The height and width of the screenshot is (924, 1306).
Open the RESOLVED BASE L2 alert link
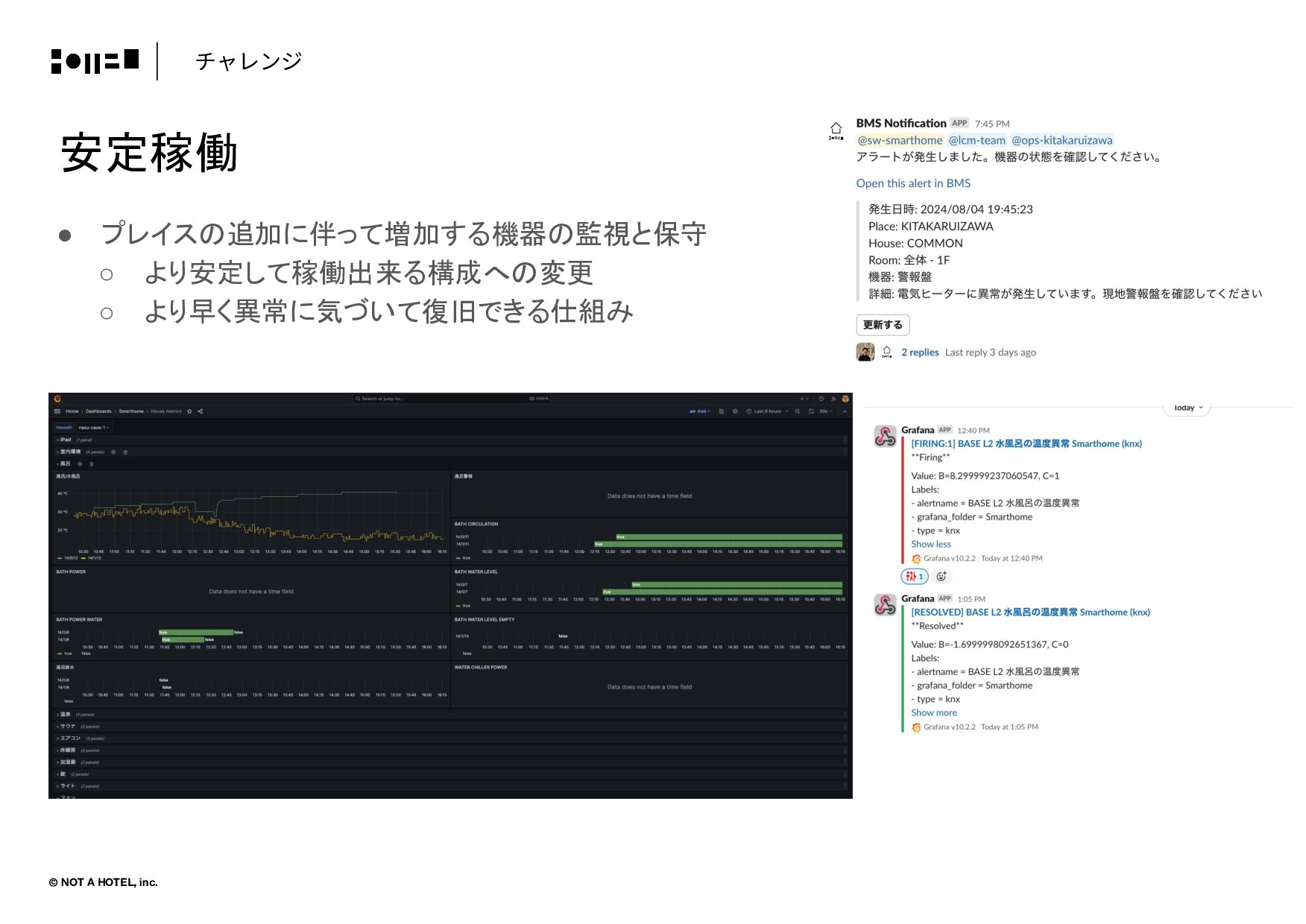coord(1030,612)
